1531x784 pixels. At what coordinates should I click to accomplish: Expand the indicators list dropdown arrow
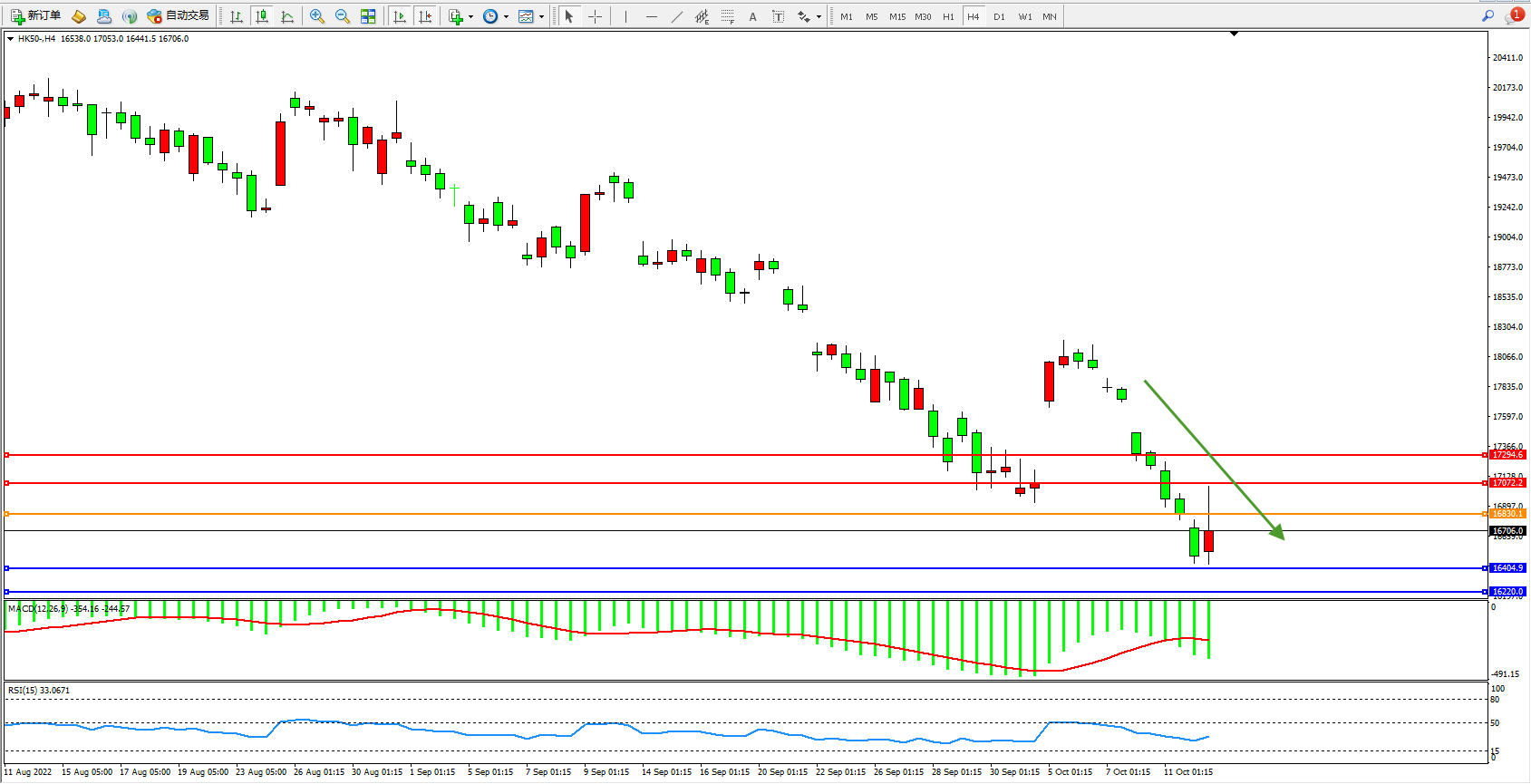point(470,16)
